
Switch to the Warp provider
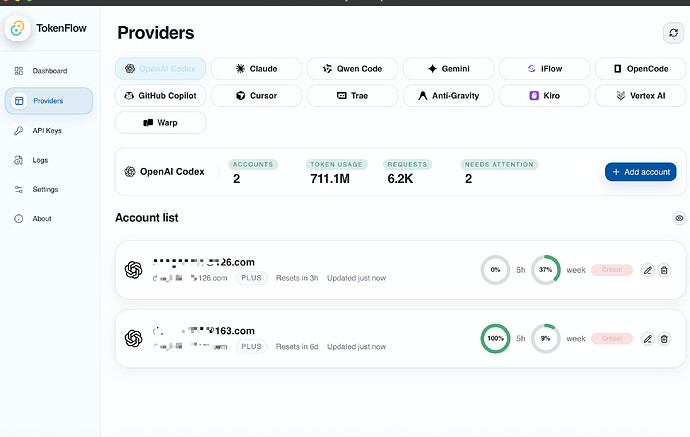(x=161, y=122)
